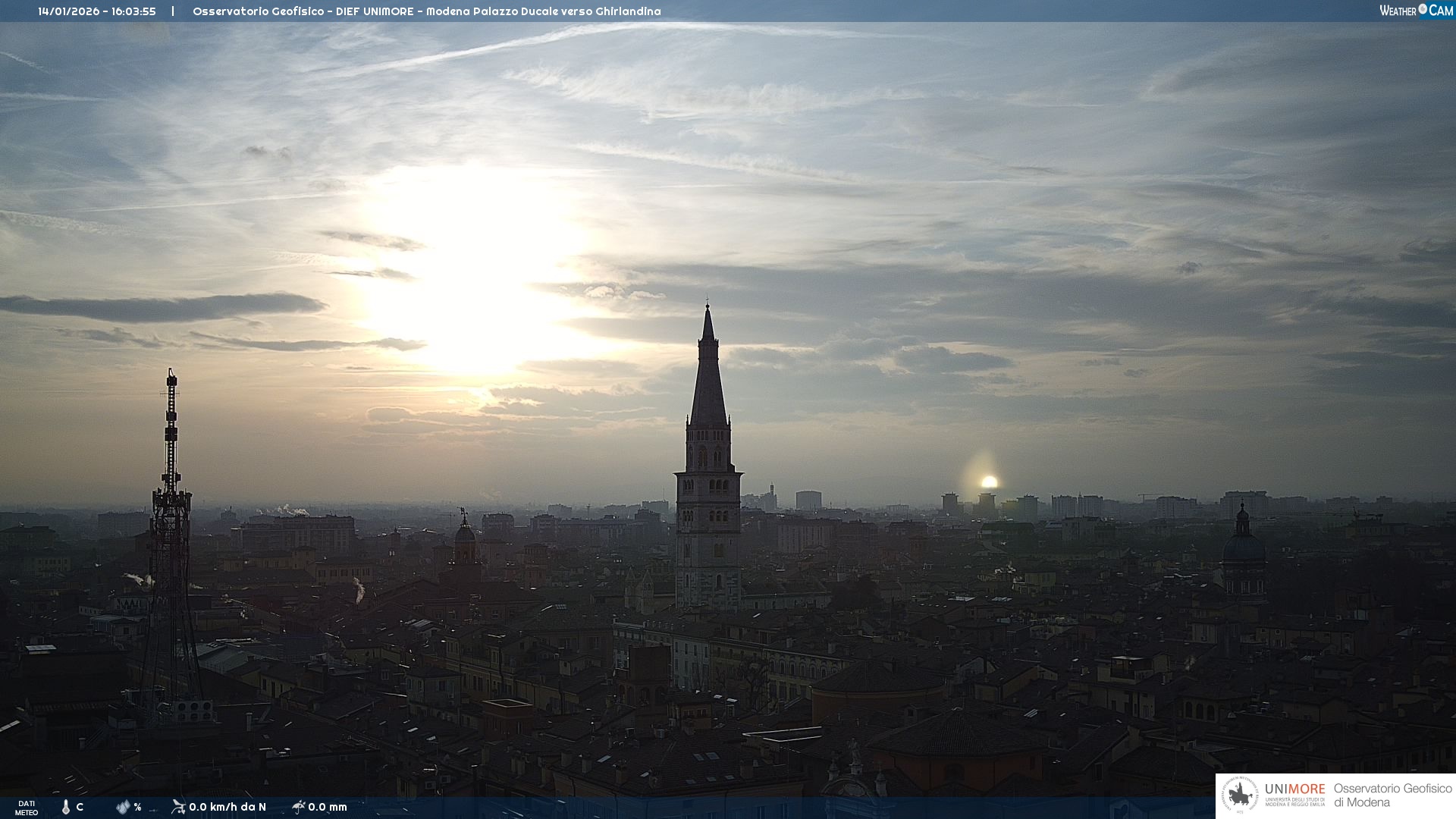Image resolution: width=1456 pixels, height=819 pixels.
Task: Click the temperature C unit label
Action: (x=80, y=807)
